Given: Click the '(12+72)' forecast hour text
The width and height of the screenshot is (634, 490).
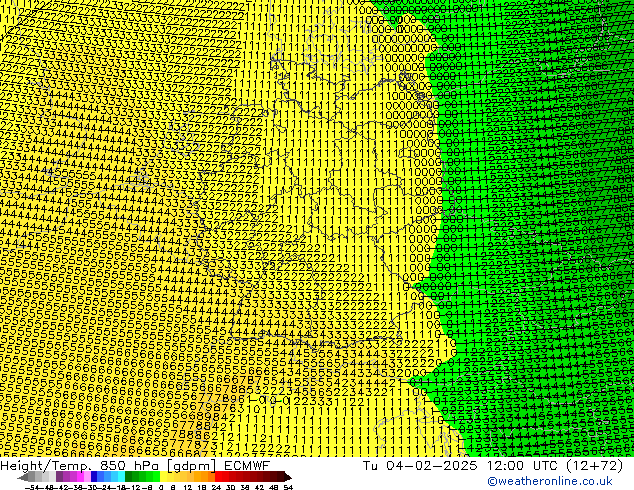Looking at the screenshot, I should tap(592, 466).
